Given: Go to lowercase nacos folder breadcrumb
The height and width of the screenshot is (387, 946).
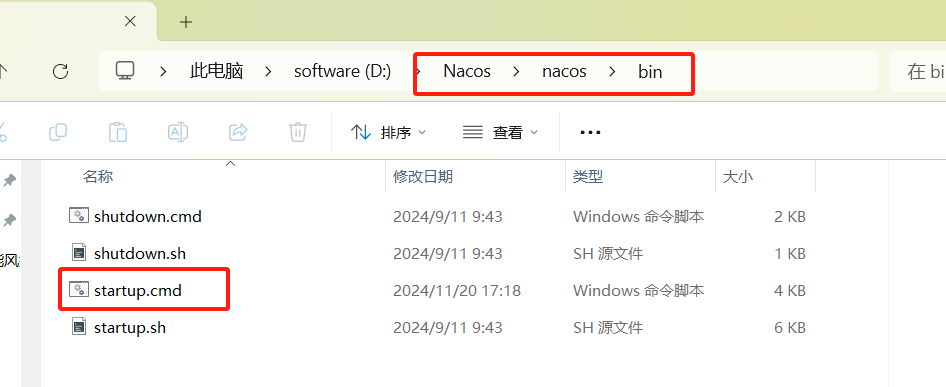Looking at the screenshot, I should click(564, 71).
